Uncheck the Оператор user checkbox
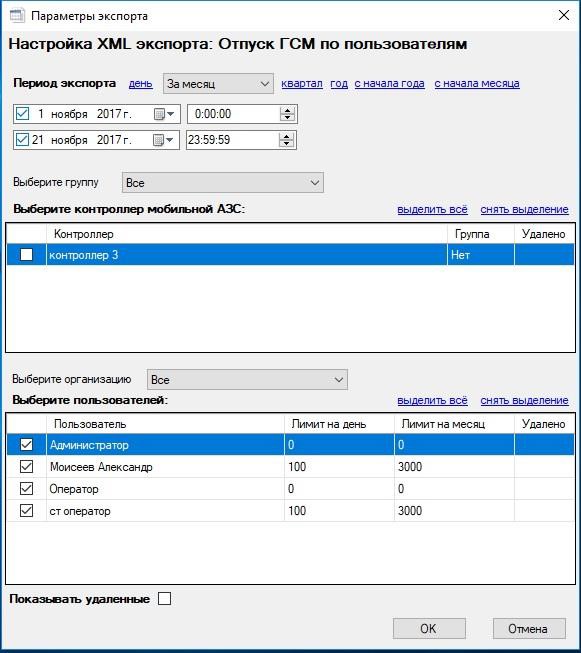581x653 pixels. (27, 489)
